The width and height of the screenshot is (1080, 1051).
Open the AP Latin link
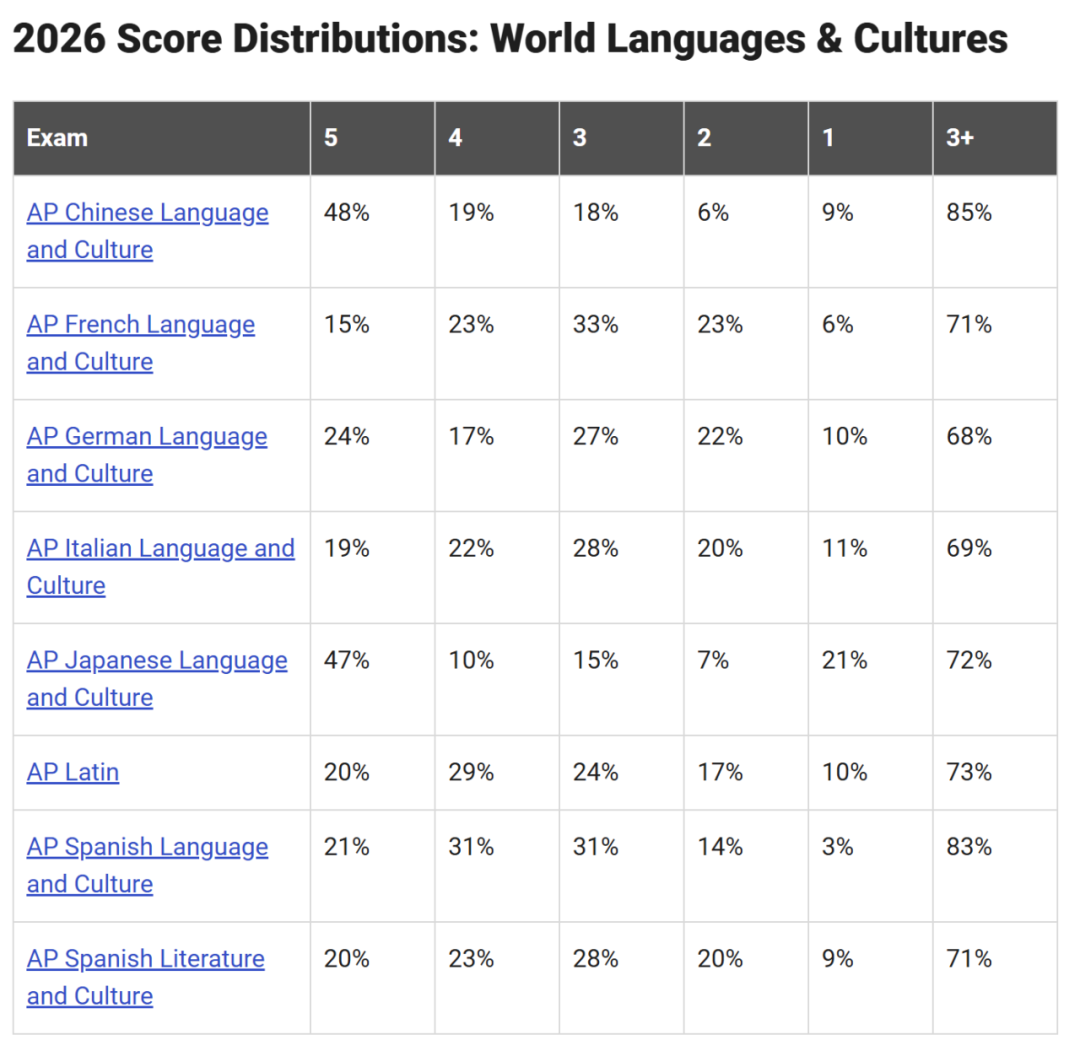coord(73,772)
